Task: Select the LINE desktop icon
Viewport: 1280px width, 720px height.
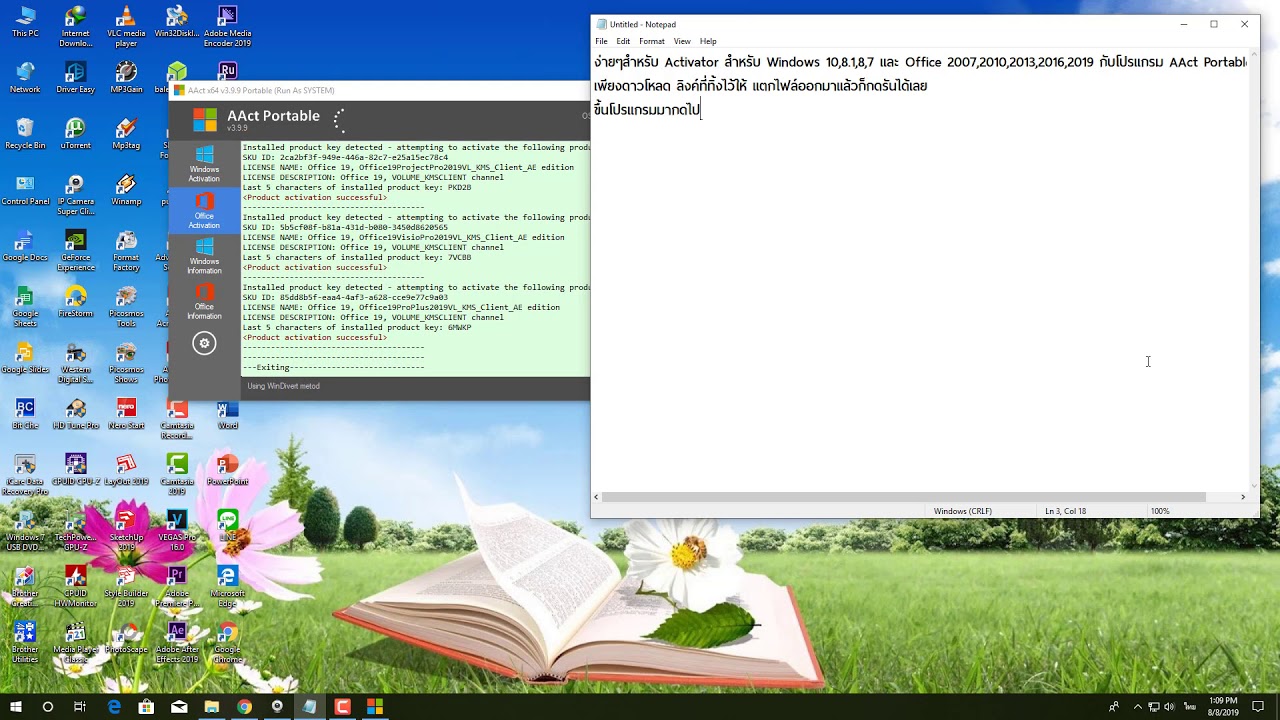Action: (x=227, y=526)
